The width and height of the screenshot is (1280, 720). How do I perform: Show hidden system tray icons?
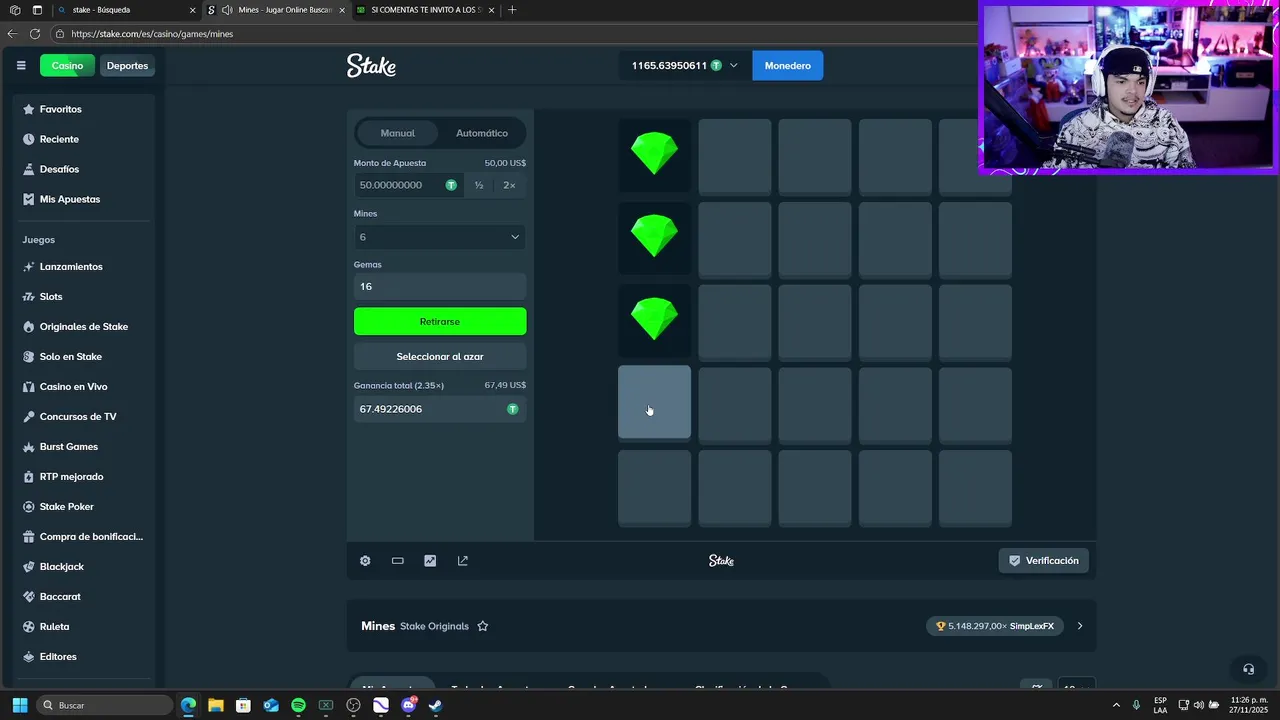coord(1116,705)
